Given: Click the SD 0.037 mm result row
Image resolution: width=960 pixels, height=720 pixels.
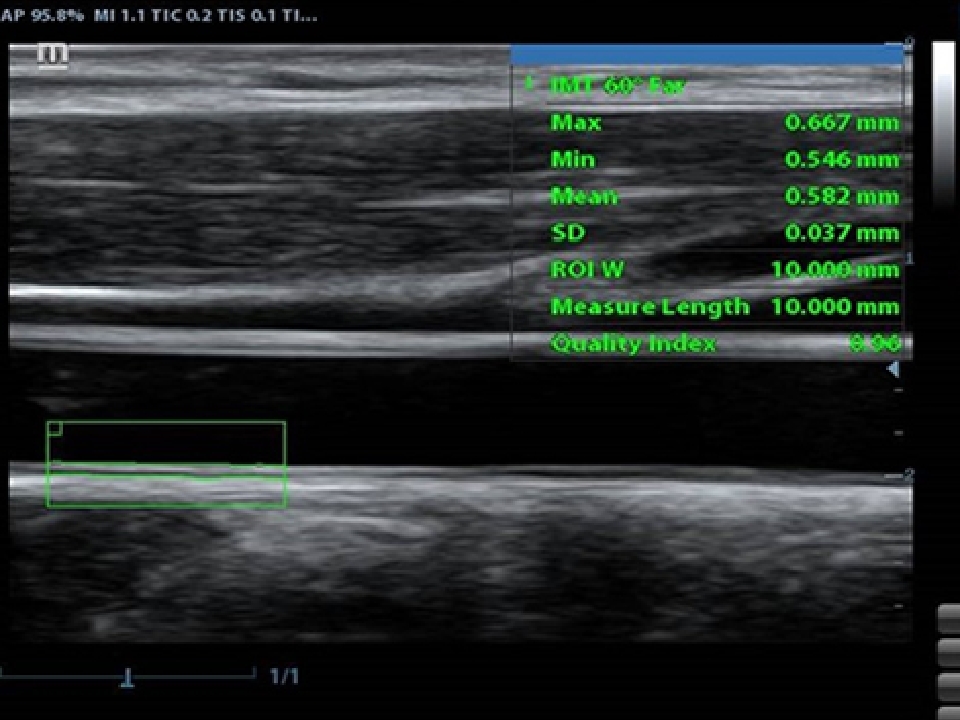Looking at the screenshot, I should pos(724,234).
